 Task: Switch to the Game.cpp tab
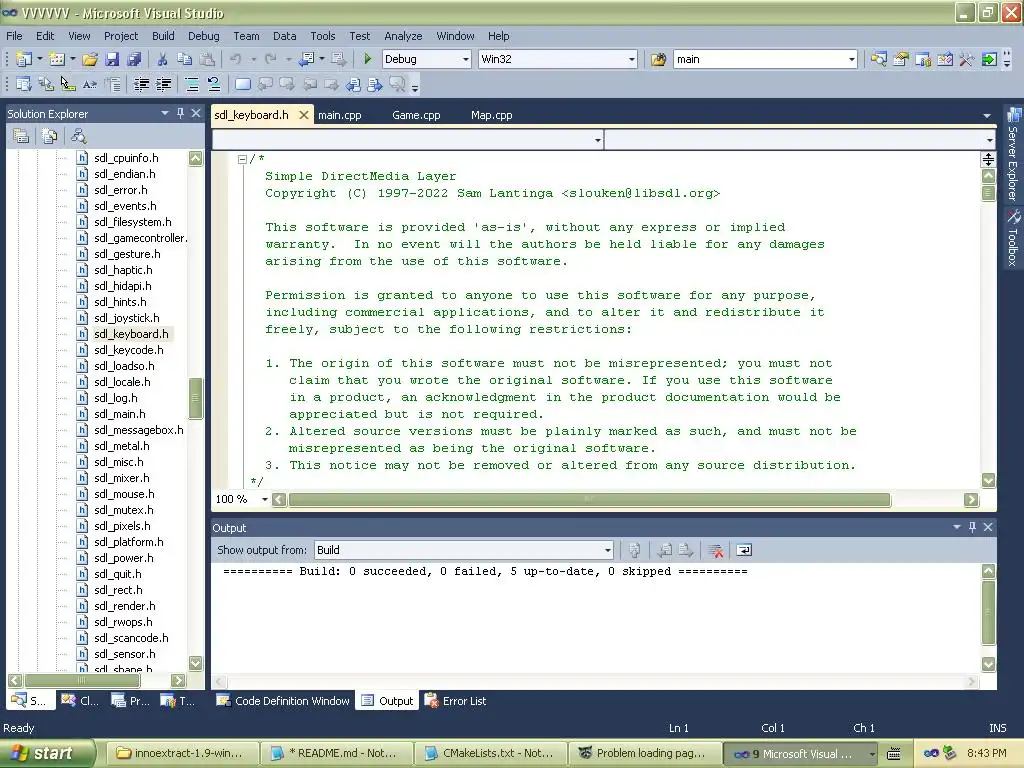[416, 115]
